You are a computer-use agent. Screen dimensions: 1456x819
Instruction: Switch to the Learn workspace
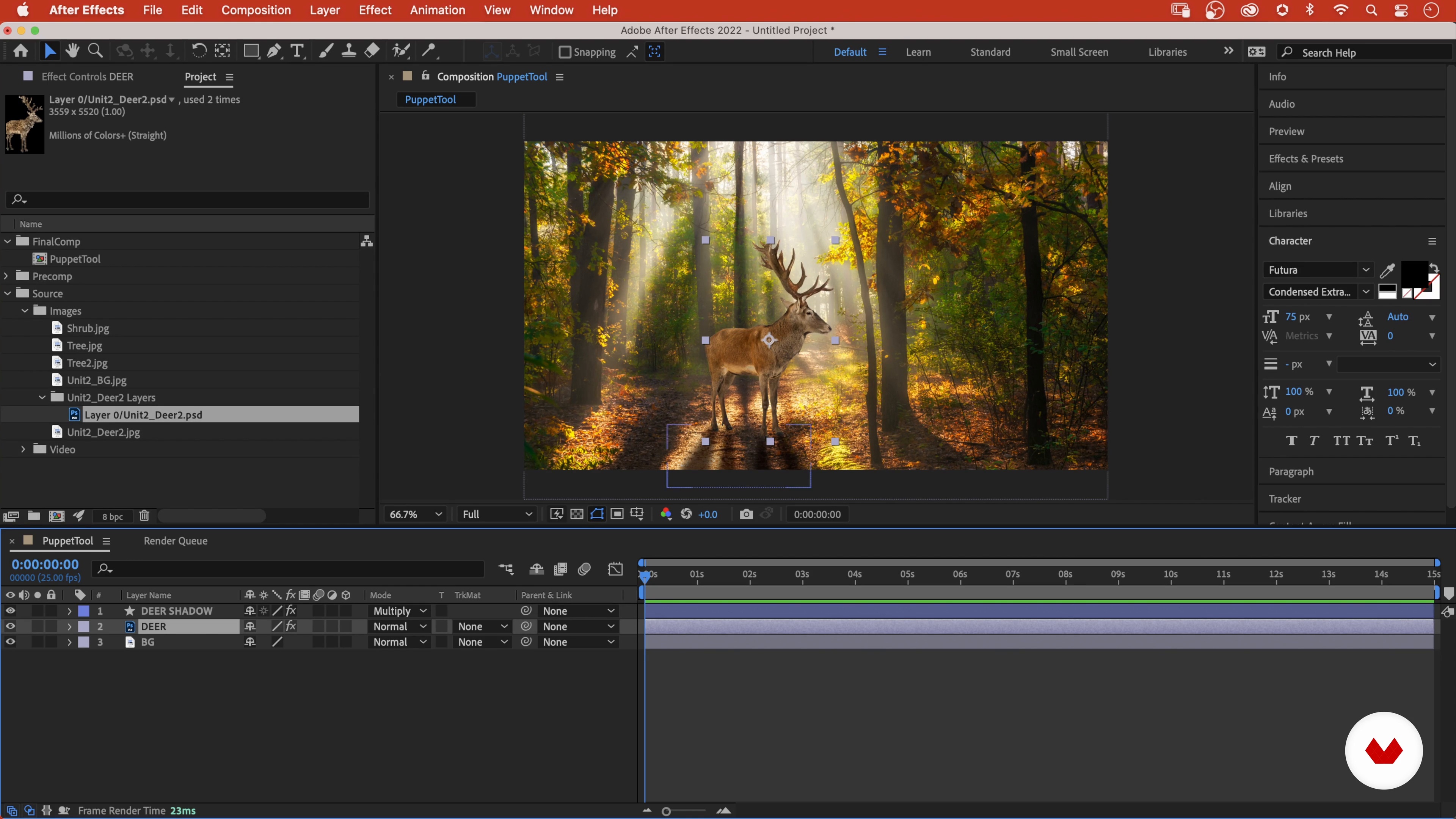918,52
